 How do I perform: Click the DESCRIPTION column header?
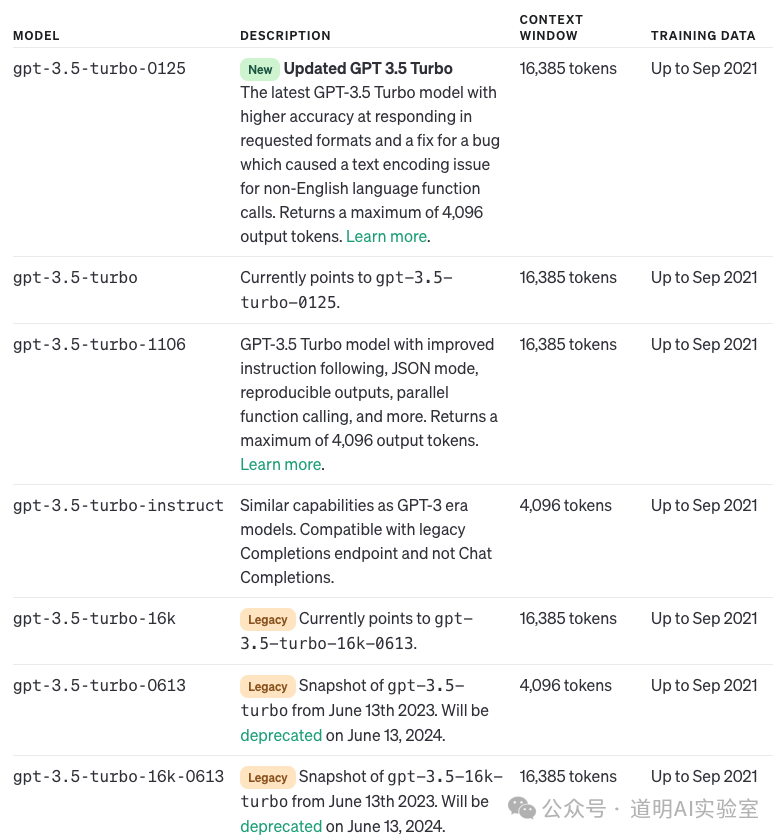pyautogui.click(x=285, y=36)
